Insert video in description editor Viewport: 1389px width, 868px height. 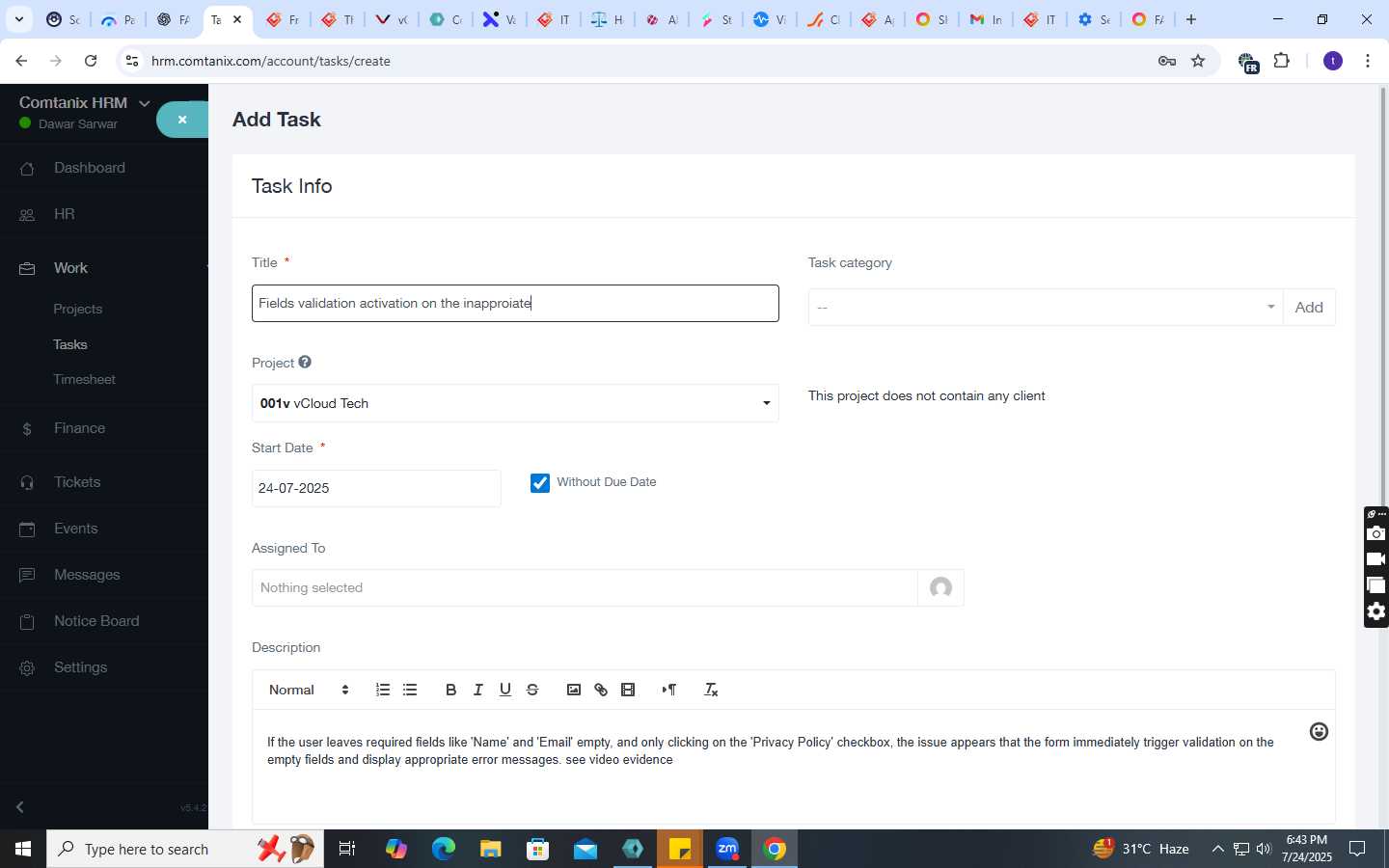(628, 690)
